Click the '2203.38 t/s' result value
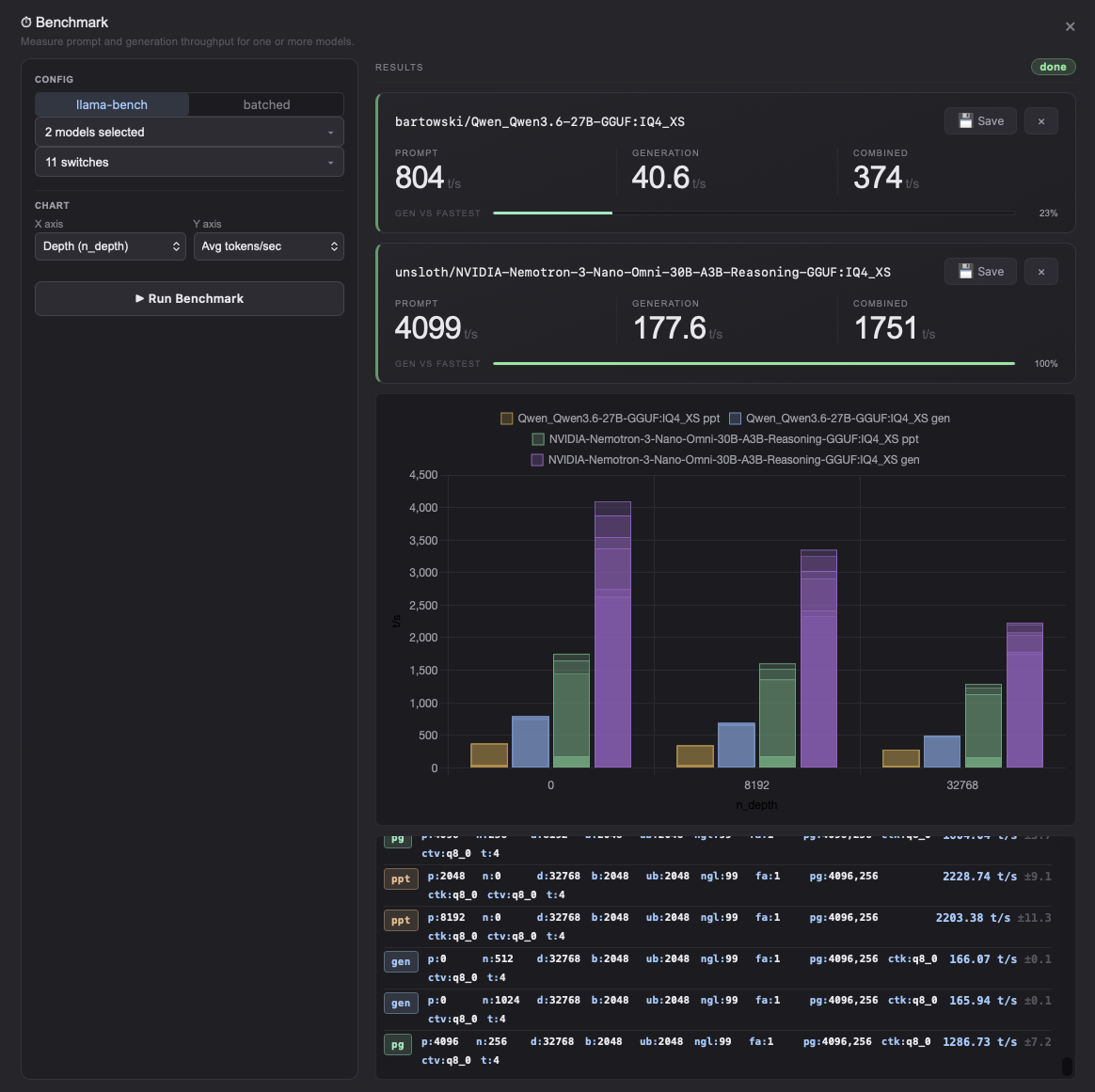The image size is (1095, 1092). coord(973,917)
